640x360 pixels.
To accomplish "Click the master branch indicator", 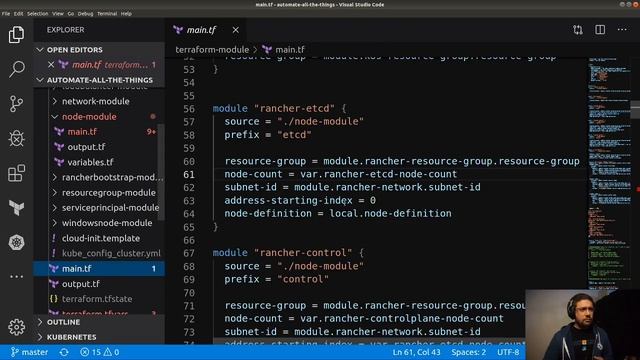I will click(29, 352).
